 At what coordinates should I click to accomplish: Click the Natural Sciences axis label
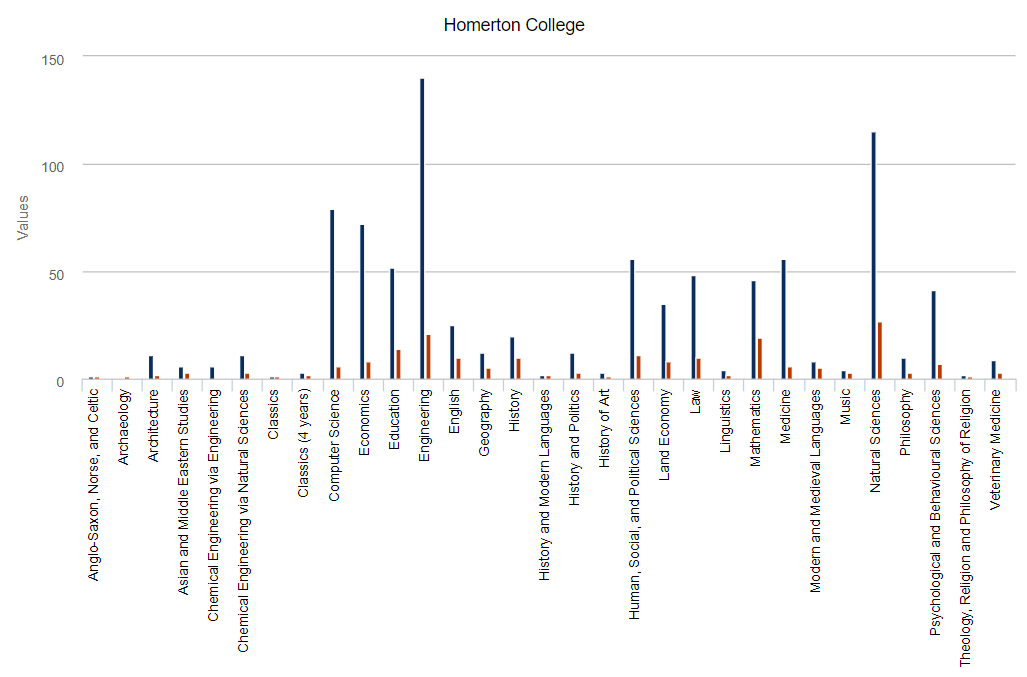pos(875,441)
